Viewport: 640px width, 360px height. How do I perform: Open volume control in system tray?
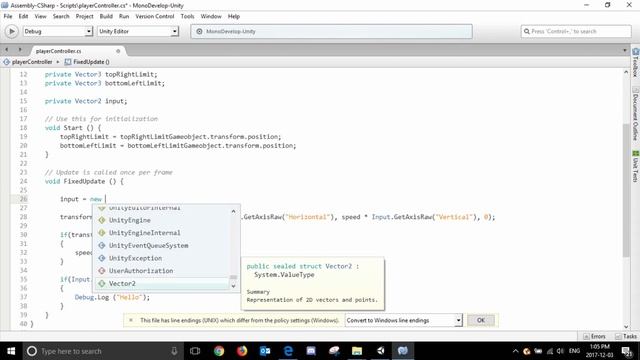[x=560, y=351]
